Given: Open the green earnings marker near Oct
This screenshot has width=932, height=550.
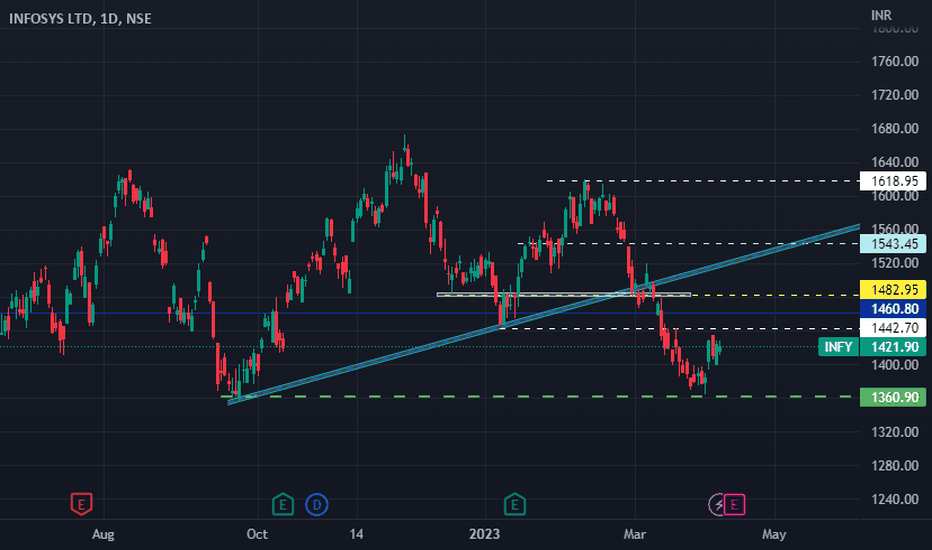Looking at the screenshot, I should click(x=282, y=504).
